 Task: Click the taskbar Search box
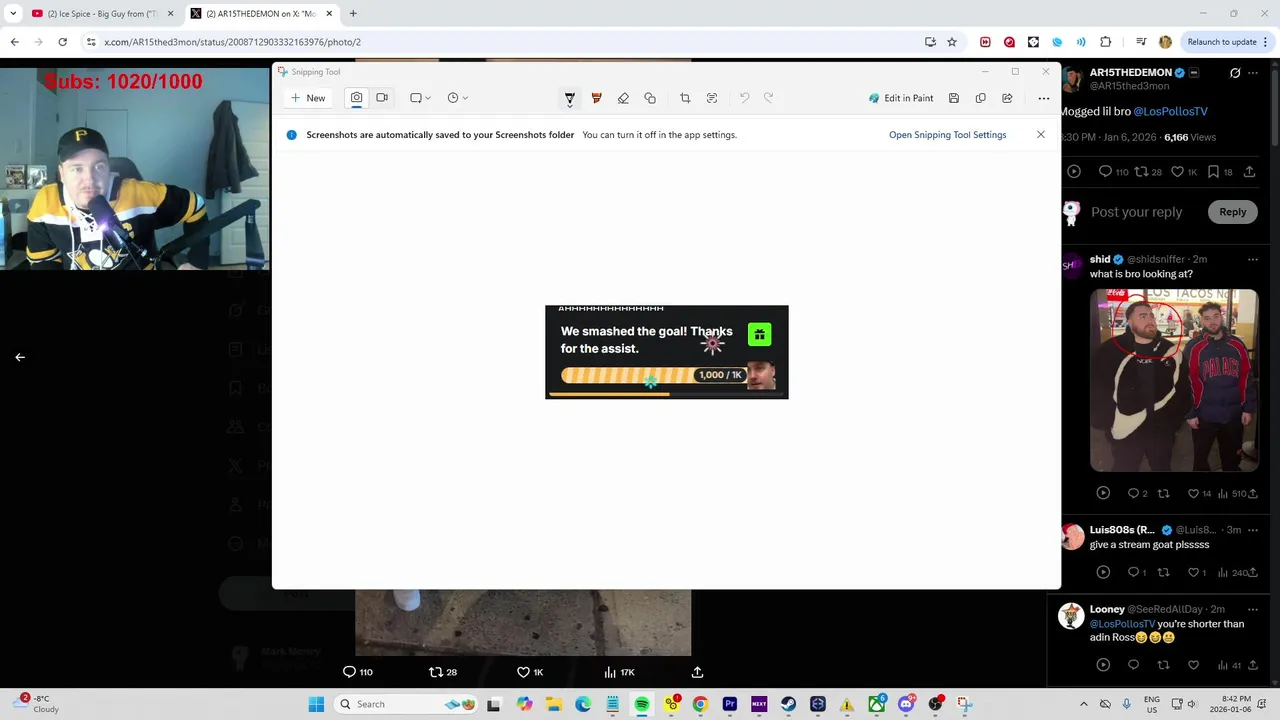click(405, 704)
